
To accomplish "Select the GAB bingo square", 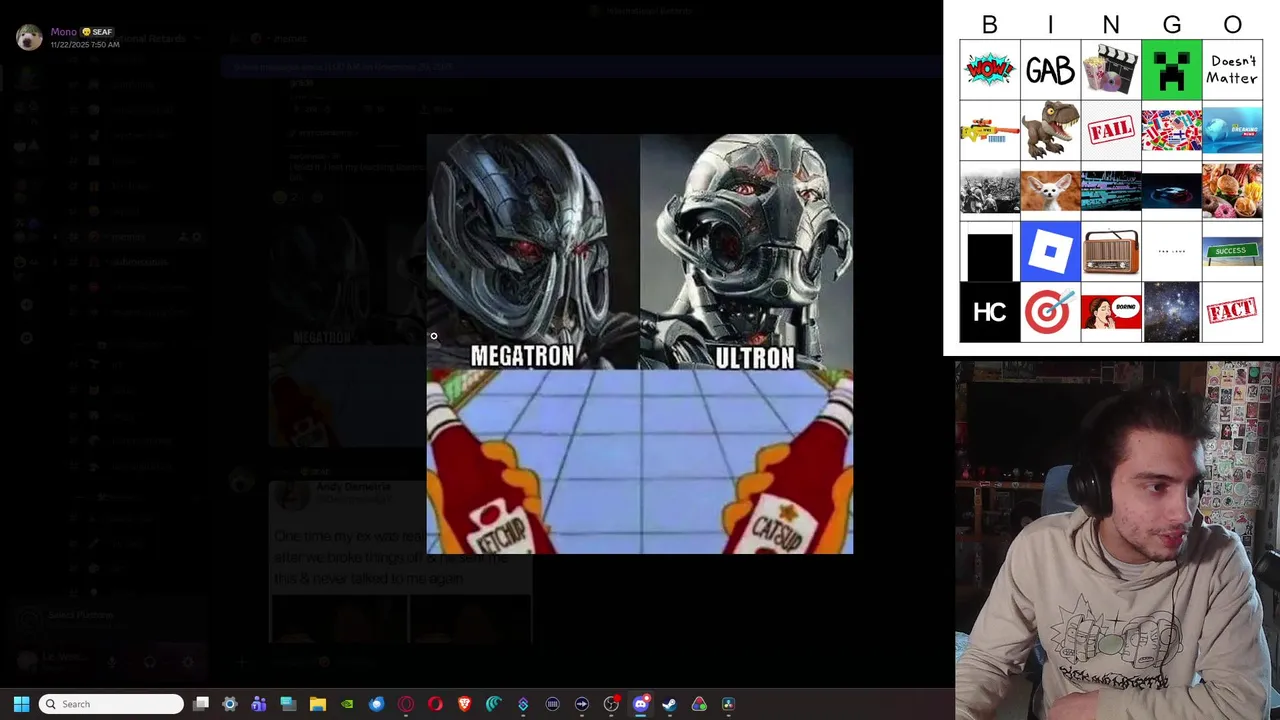I will 1050,70.
